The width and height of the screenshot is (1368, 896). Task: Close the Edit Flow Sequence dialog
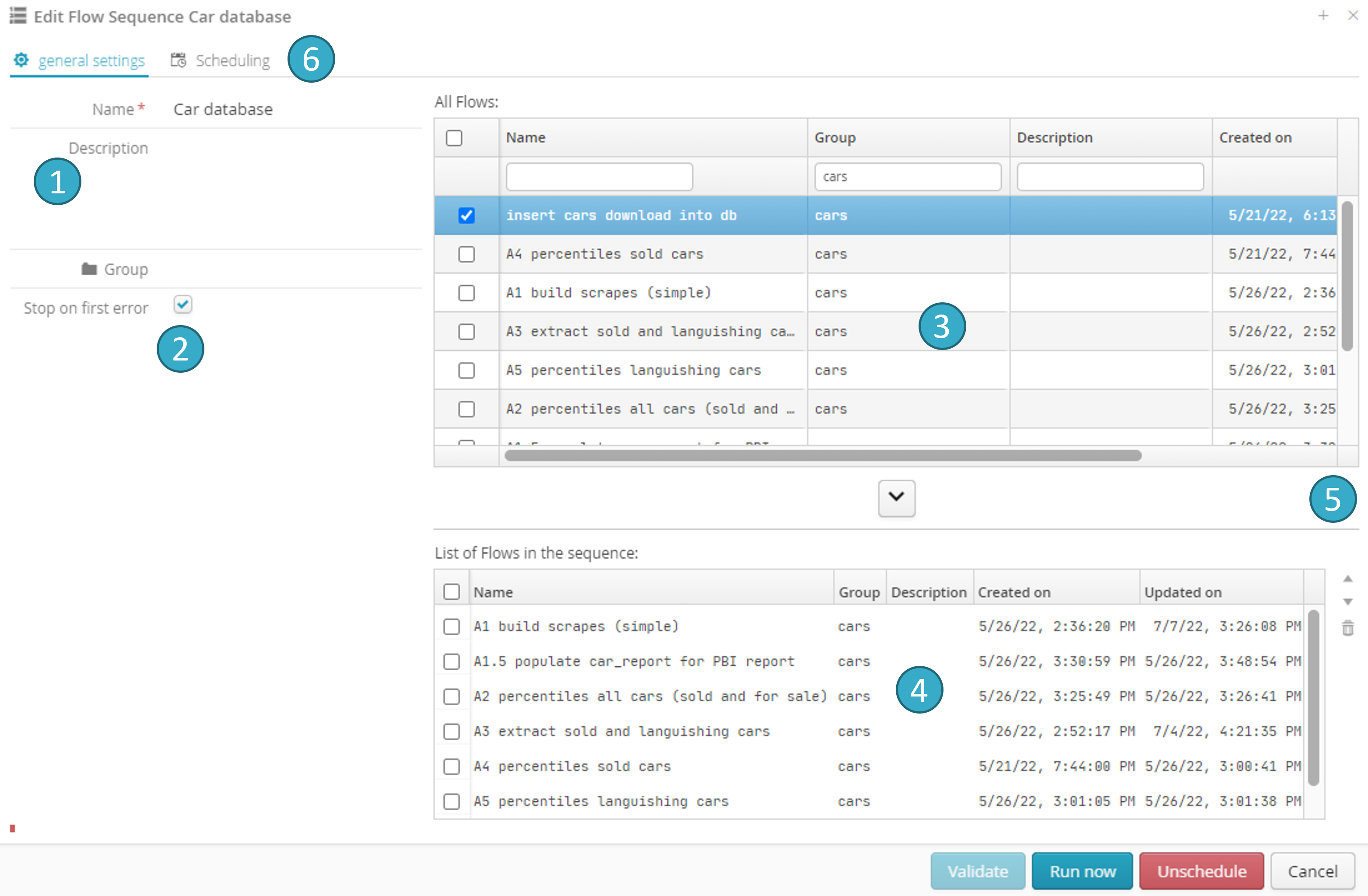(1353, 16)
